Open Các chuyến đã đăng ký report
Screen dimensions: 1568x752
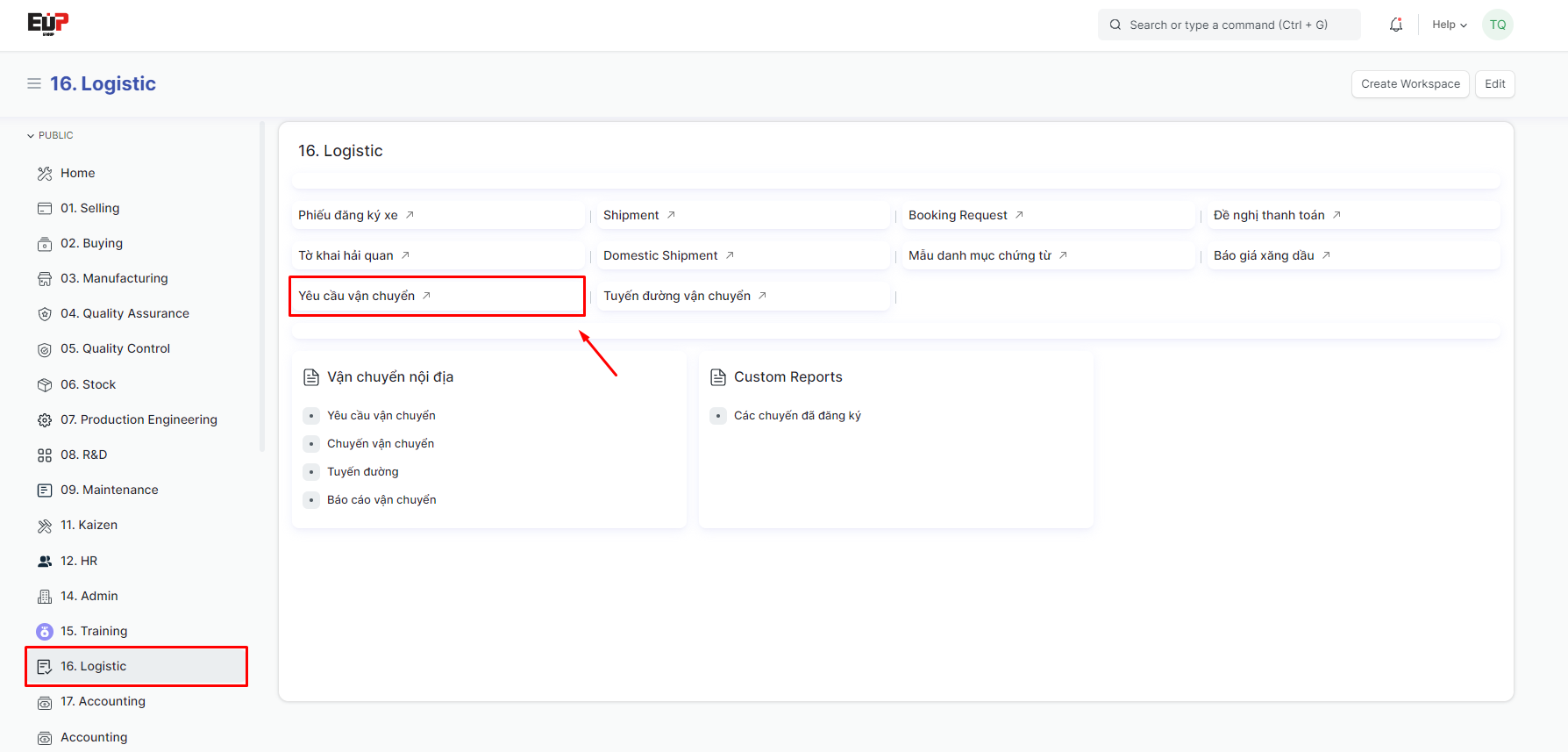[797, 416]
